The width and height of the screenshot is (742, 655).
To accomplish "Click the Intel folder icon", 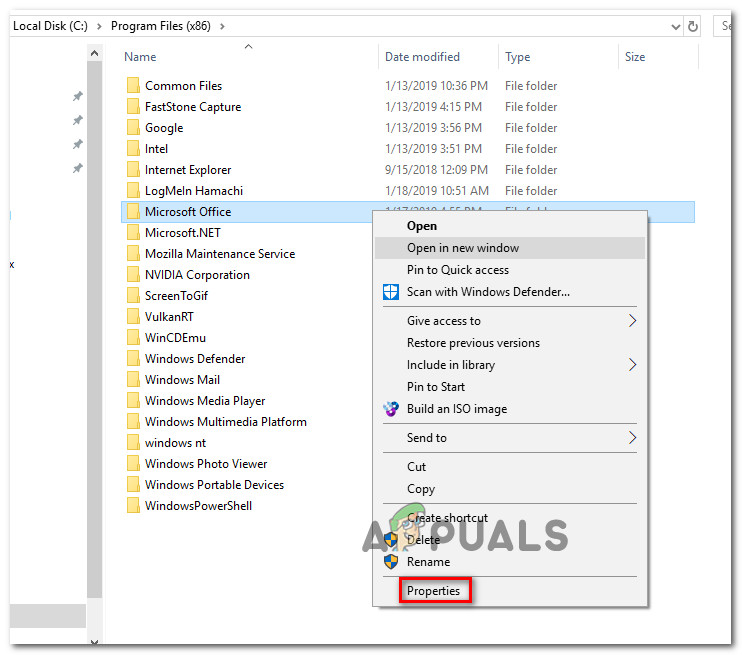I will 133,149.
